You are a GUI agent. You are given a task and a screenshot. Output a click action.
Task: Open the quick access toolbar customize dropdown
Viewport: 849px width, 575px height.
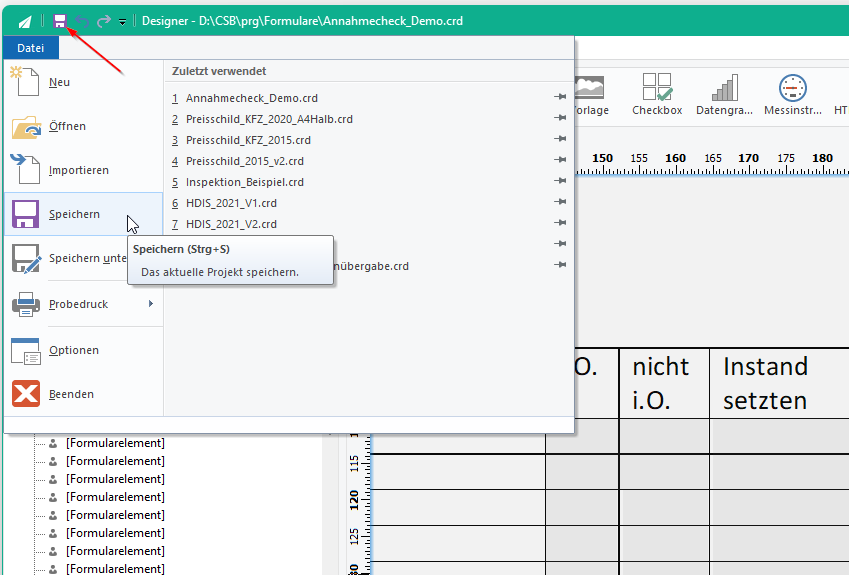pyautogui.click(x=122, y=22)
